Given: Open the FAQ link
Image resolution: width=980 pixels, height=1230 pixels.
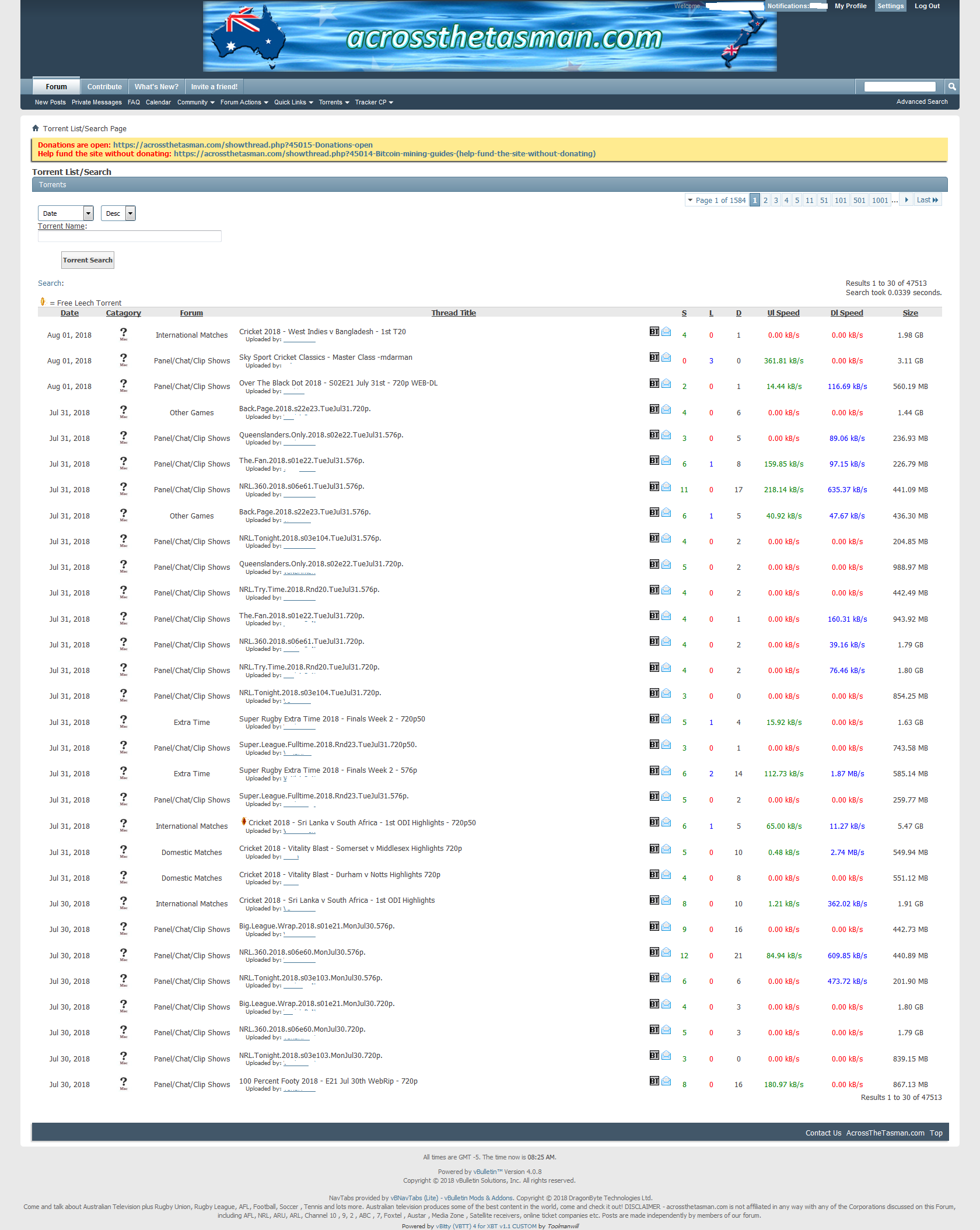Looking at the screenshot, I should 134,103.
